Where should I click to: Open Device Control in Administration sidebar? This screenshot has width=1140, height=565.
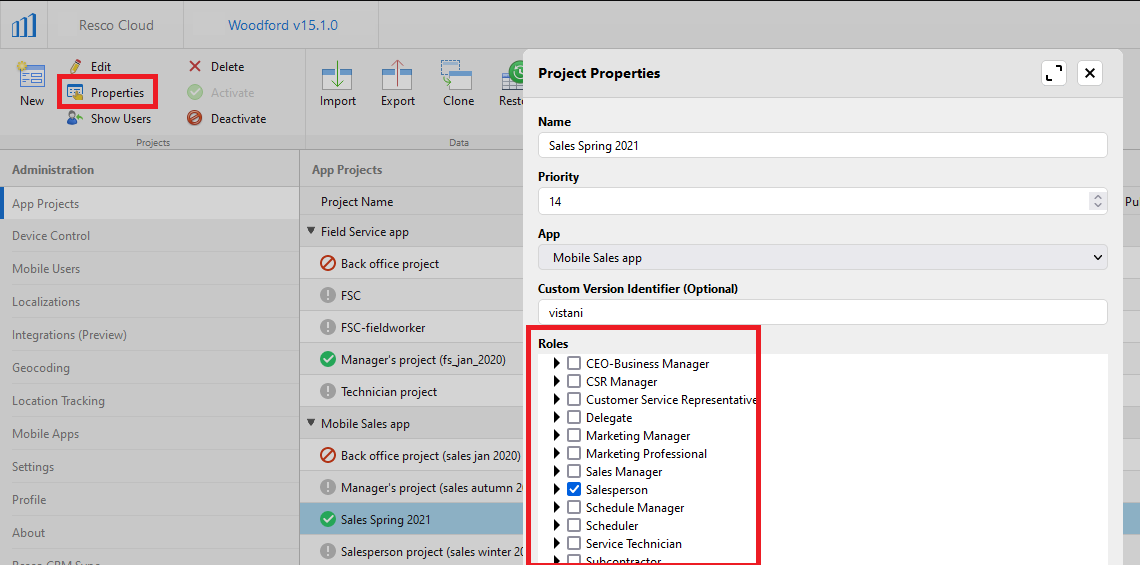pos(51,236)
